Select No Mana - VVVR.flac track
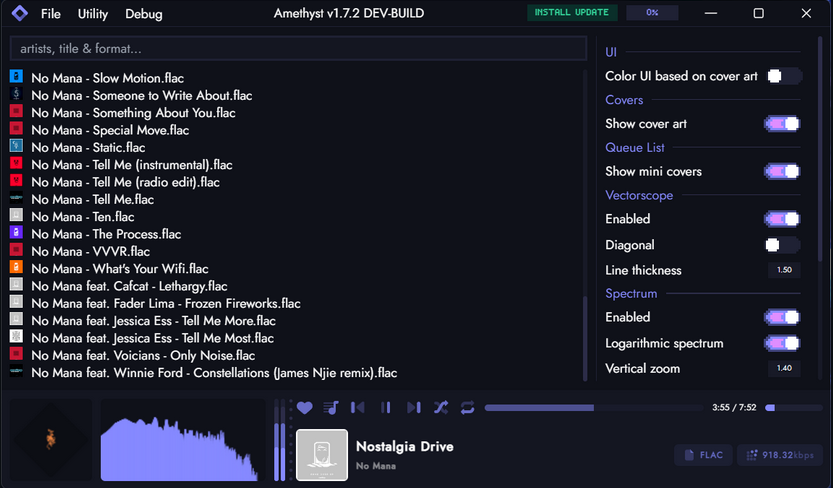 click(x=90, y=251)
